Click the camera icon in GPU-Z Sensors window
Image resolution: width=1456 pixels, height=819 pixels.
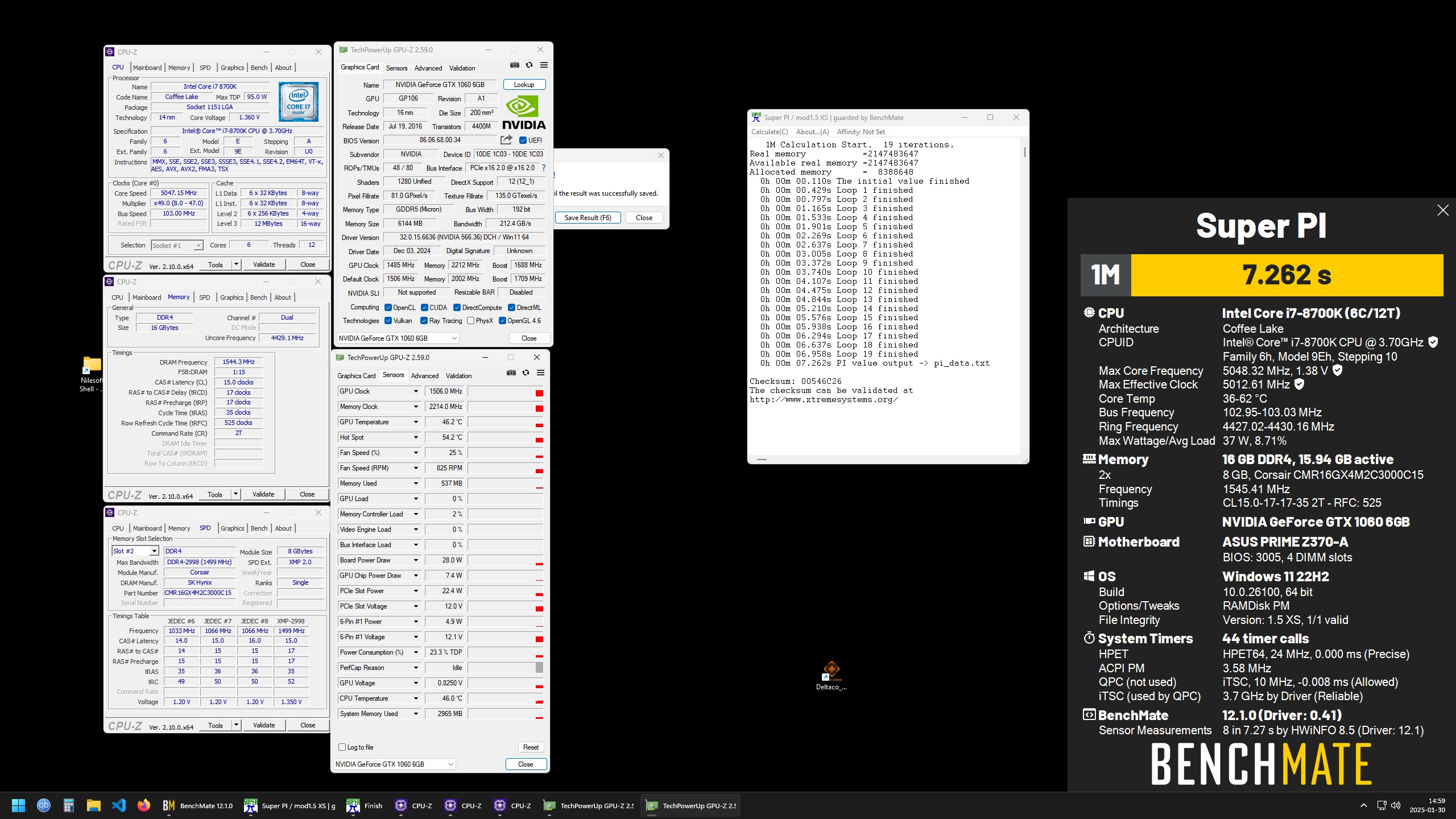pyautogui.click(x=511, y=373)
